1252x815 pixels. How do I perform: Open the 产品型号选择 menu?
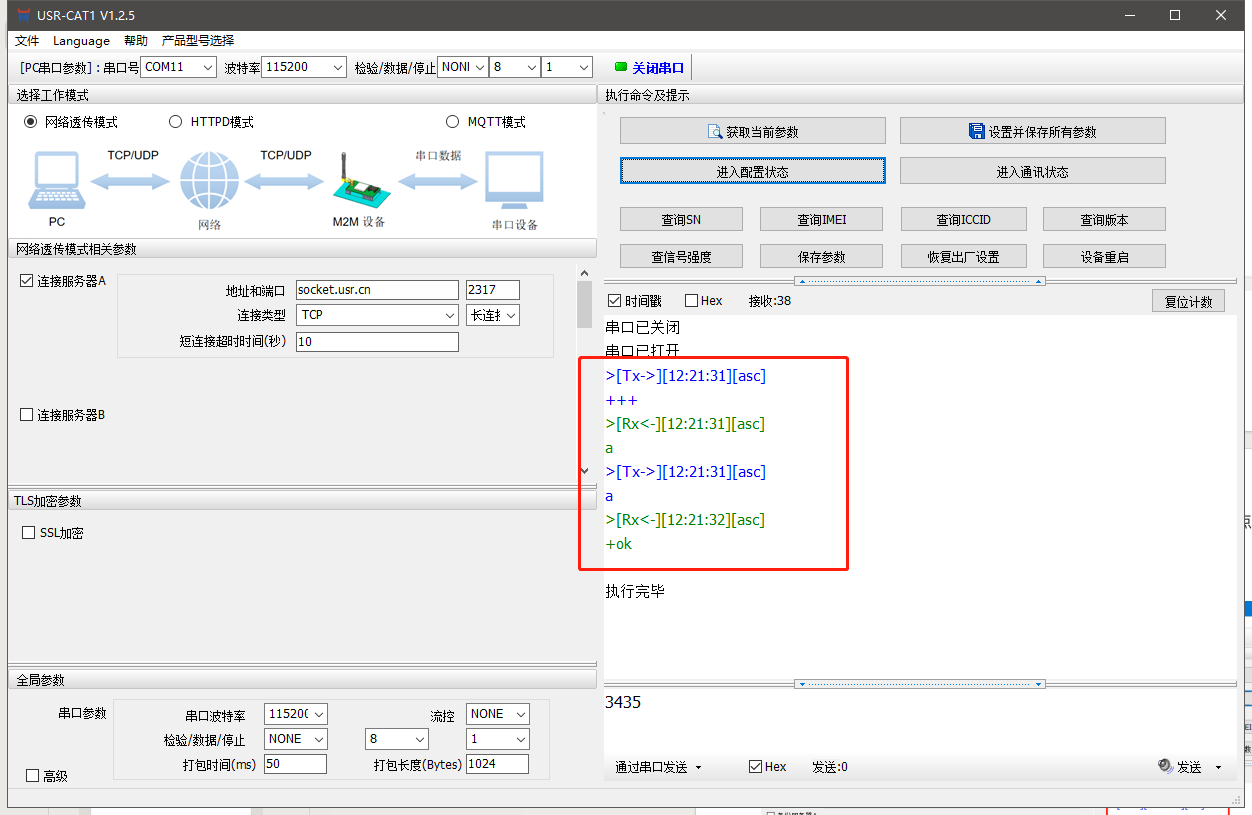[198, 41]
